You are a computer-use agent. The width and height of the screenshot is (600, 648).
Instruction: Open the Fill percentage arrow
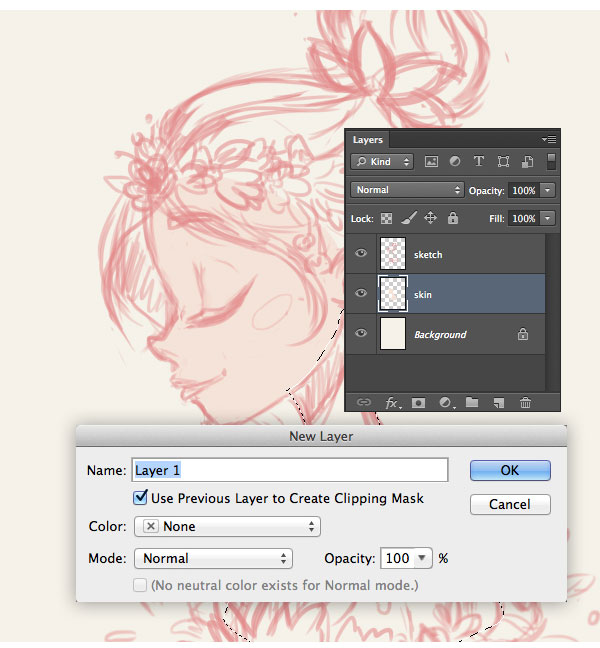tap(548, 218)
